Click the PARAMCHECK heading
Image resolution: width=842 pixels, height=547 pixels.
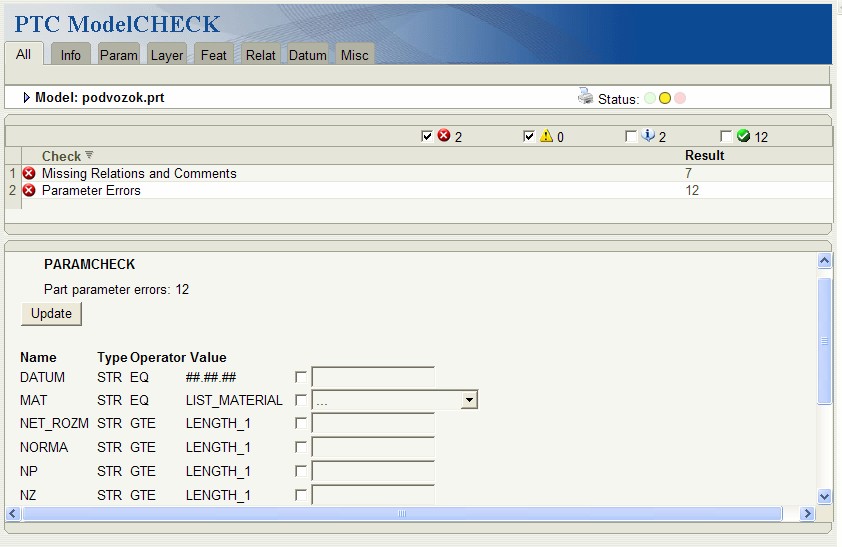[90, 264]
